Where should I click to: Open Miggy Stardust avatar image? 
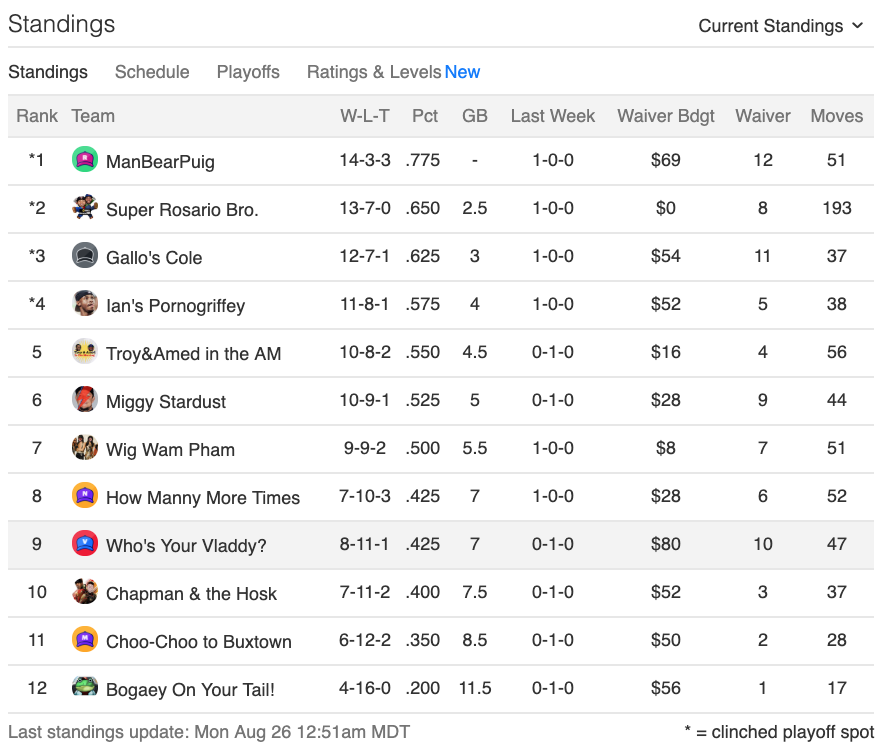(x=85, y=399)
